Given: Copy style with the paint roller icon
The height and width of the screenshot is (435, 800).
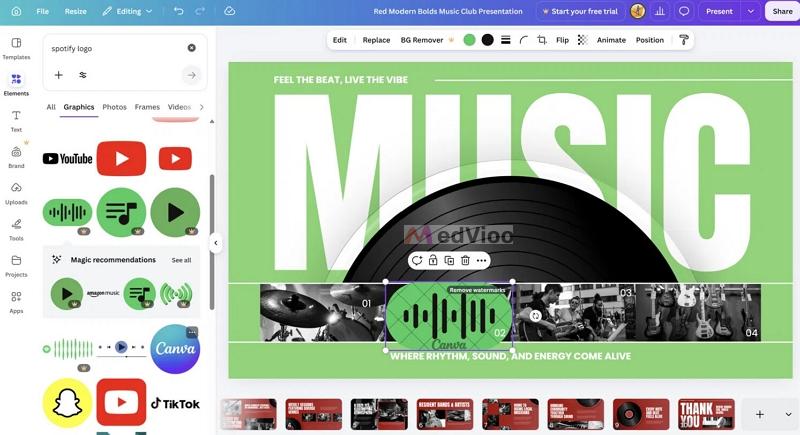Looking at the screenshot, I should point(684,40).
